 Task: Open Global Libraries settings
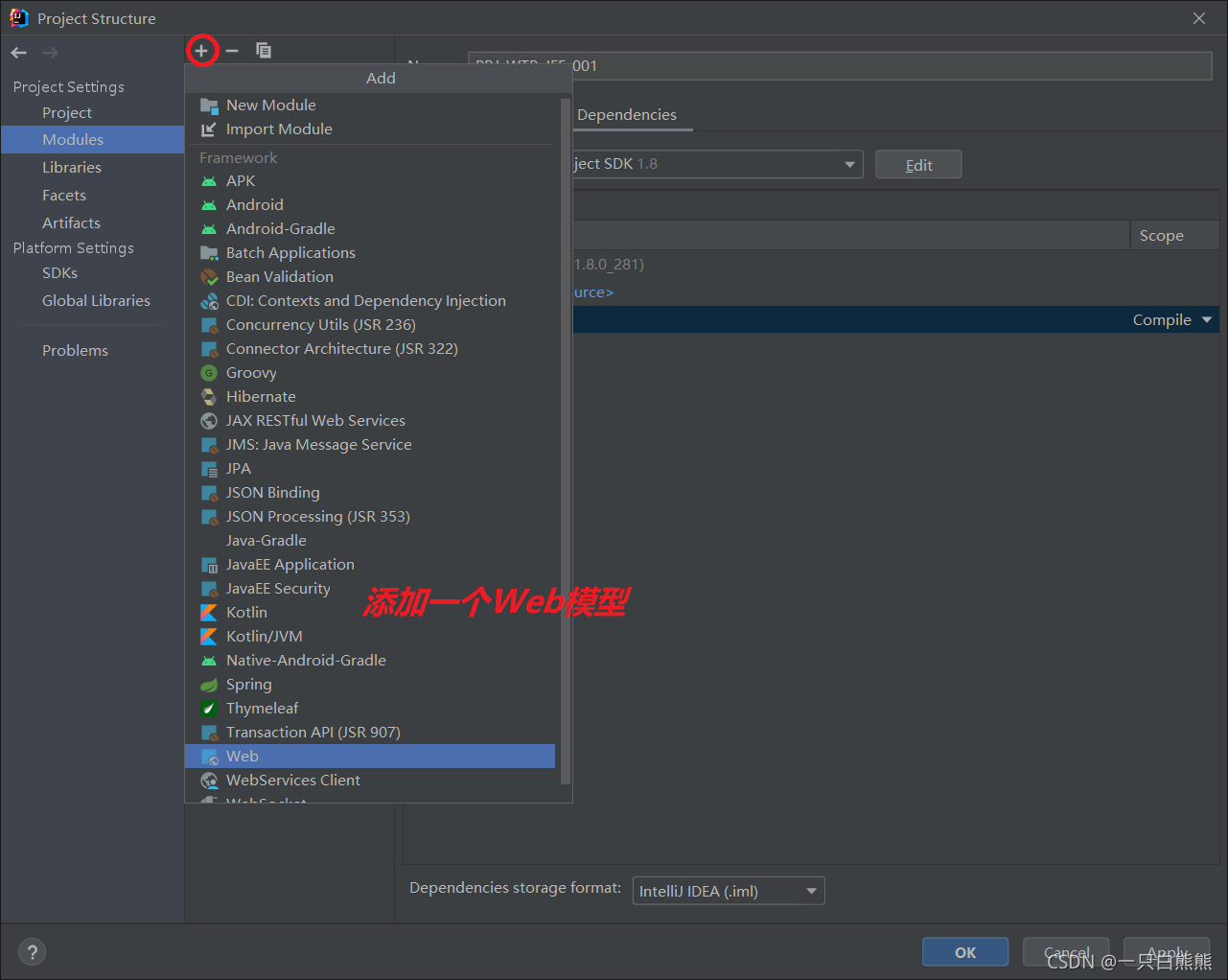pos(92,301)
